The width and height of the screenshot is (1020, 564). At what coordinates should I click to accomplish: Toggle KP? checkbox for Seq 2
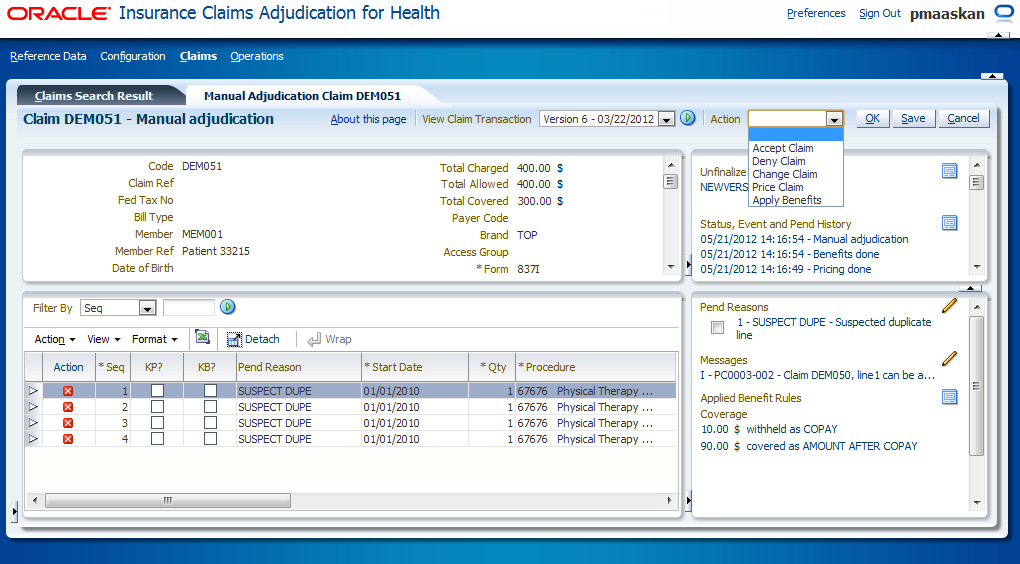[157, 407]
